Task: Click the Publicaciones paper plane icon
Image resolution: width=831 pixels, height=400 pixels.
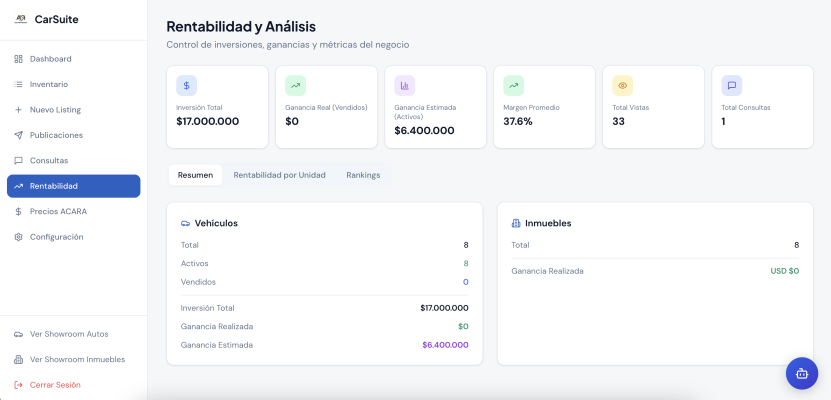Action: (18, 135)
